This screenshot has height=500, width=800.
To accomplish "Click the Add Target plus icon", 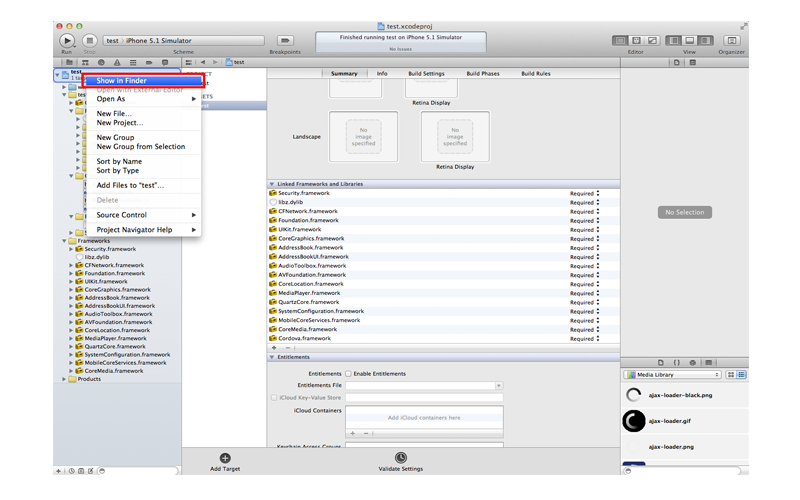I will point(225,458).
